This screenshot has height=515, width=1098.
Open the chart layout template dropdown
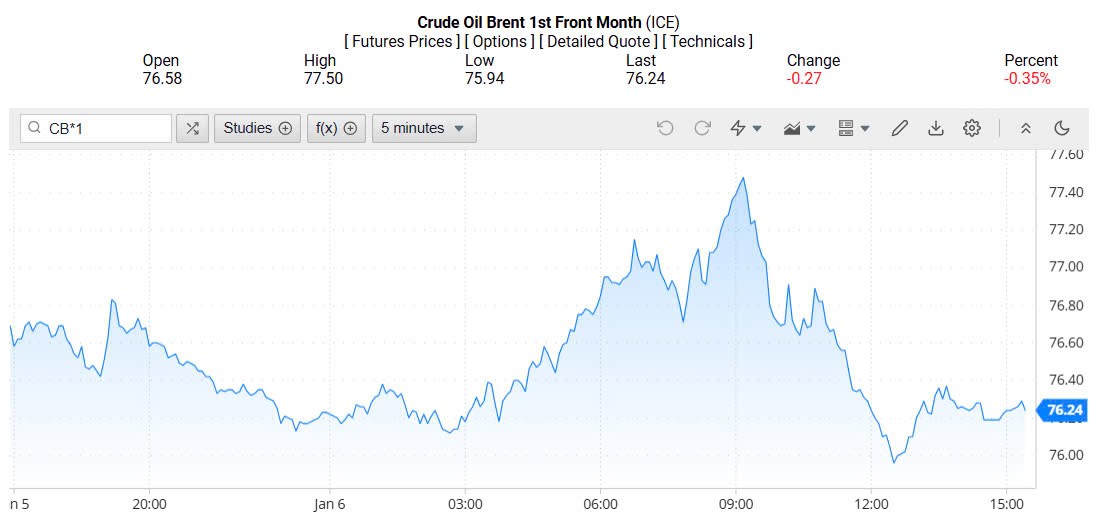point(853,128)
